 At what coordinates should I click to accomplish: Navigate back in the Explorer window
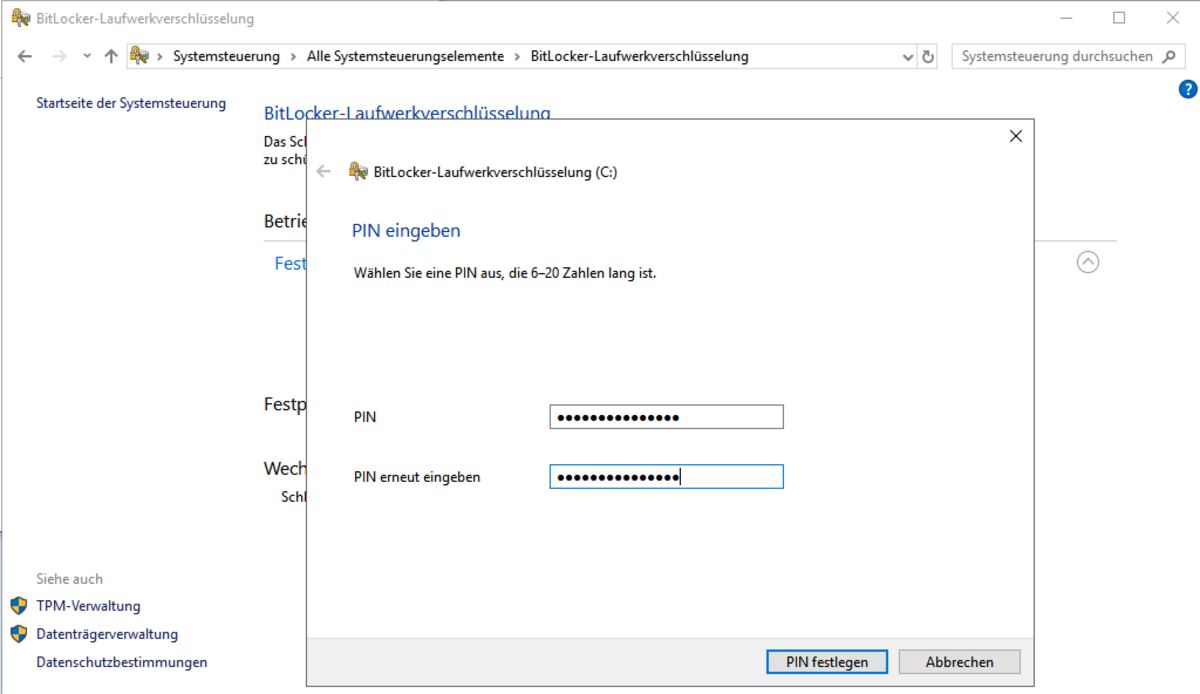(25, 57)
